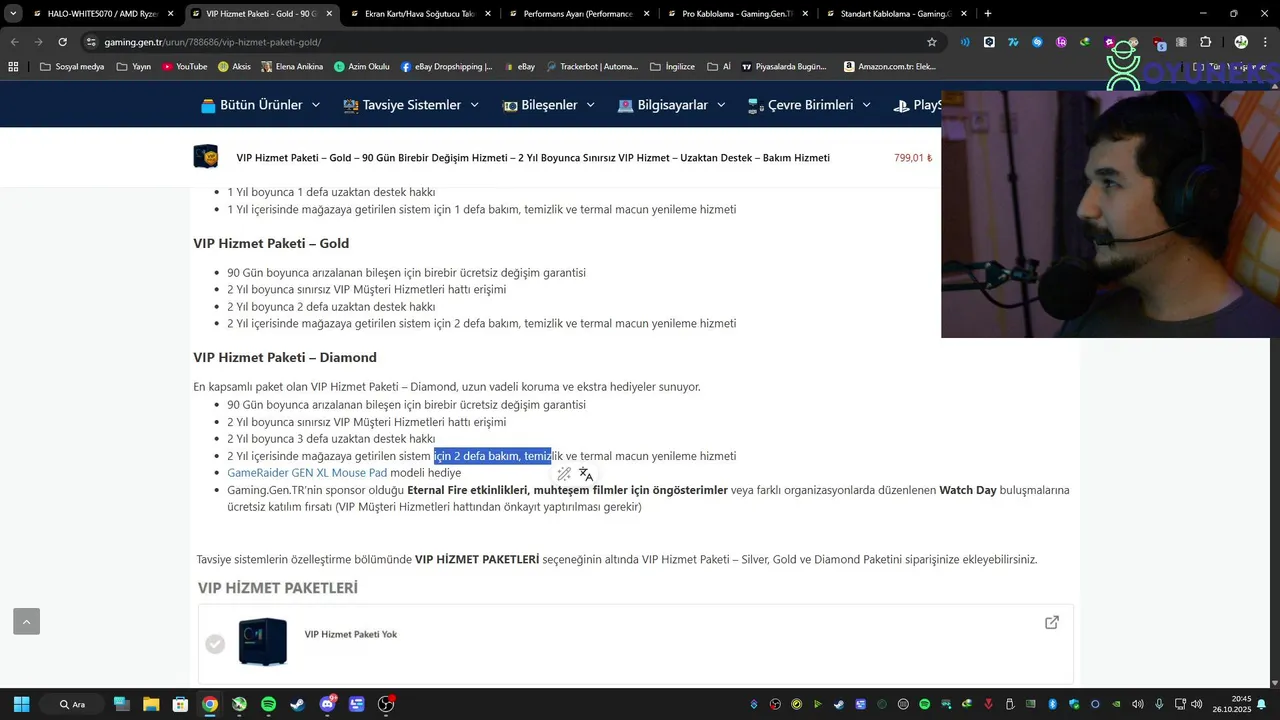This screenshot has width=1280, height=720.
Task: Open the Chrome three-dot menu
Action: [x=1265, y=42]
